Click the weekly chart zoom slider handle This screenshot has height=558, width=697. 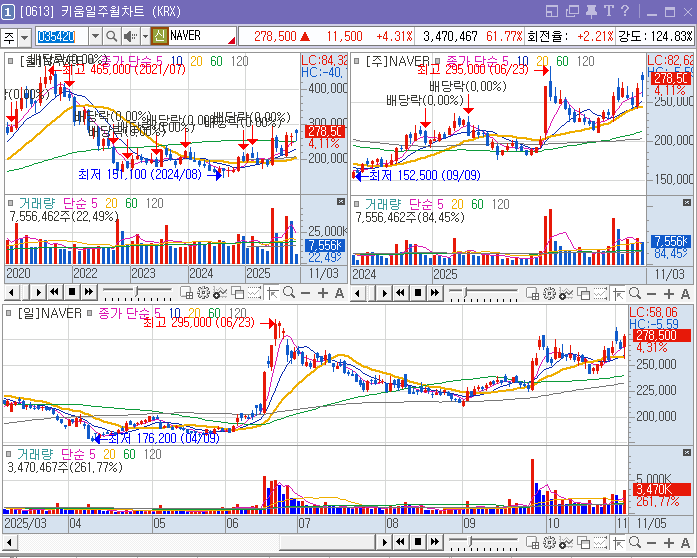pyautogui.click(x=465, y=293)
